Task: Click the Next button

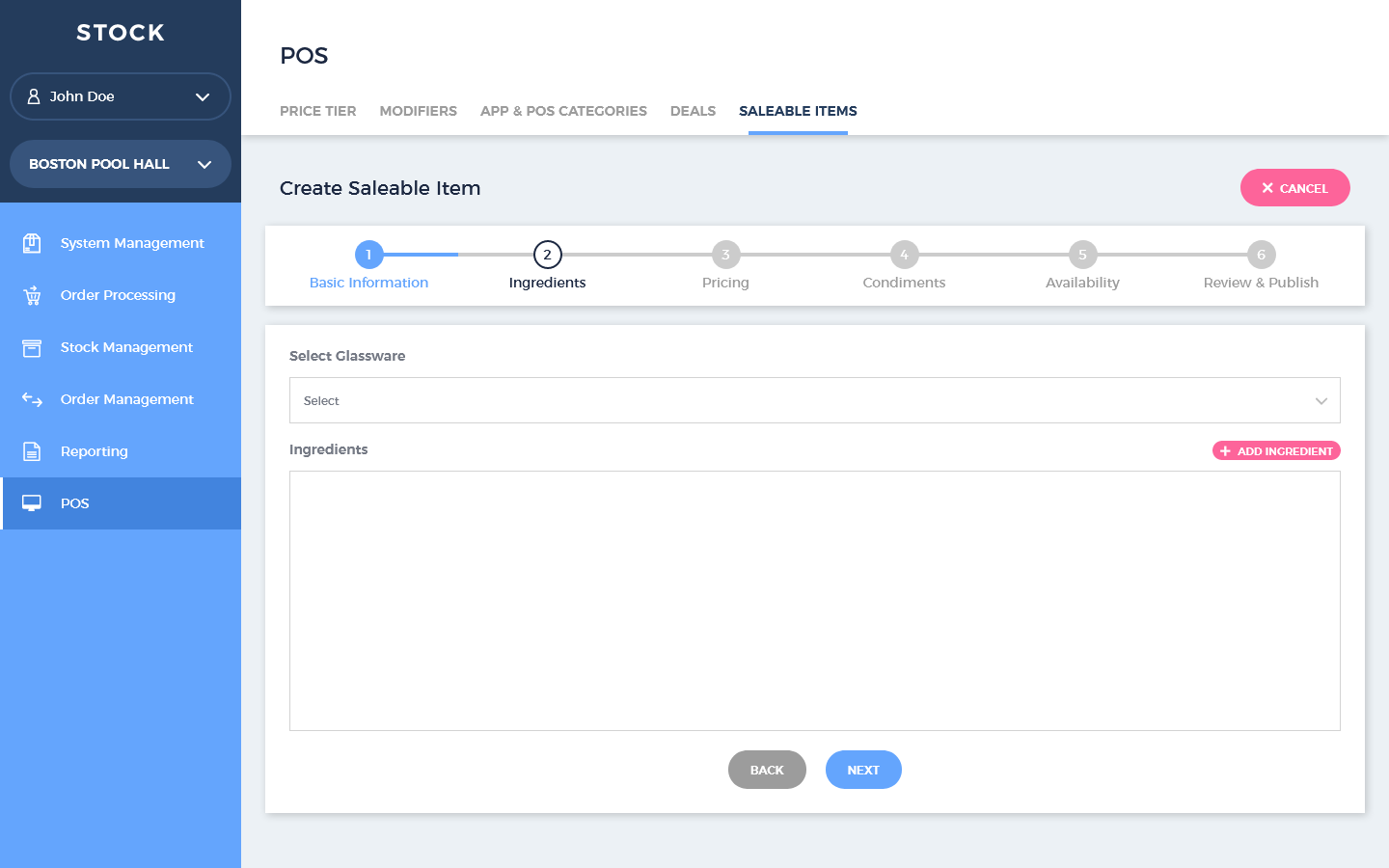Action: coord(863,770)
